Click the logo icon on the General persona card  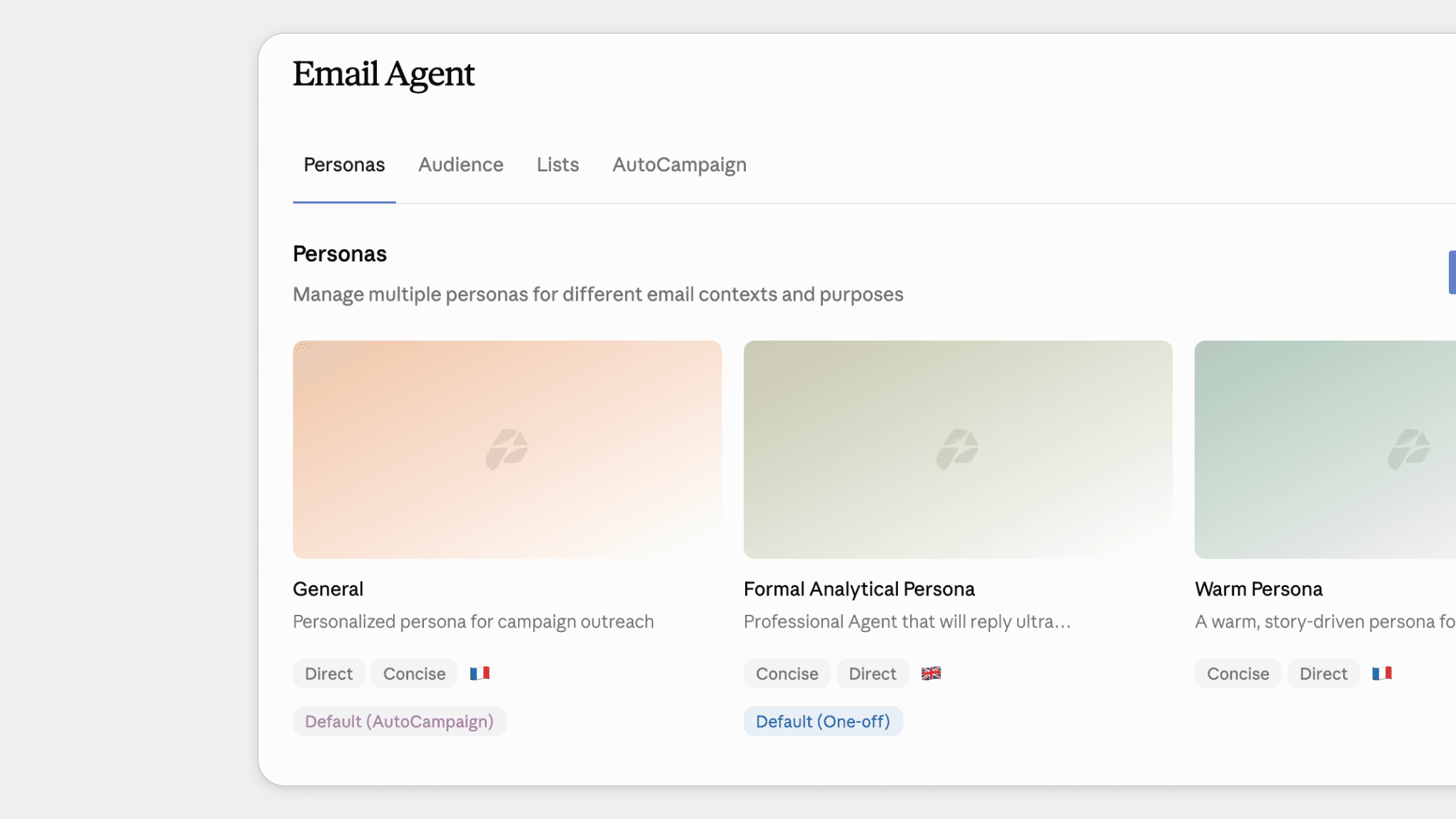(x=507, y=446)
